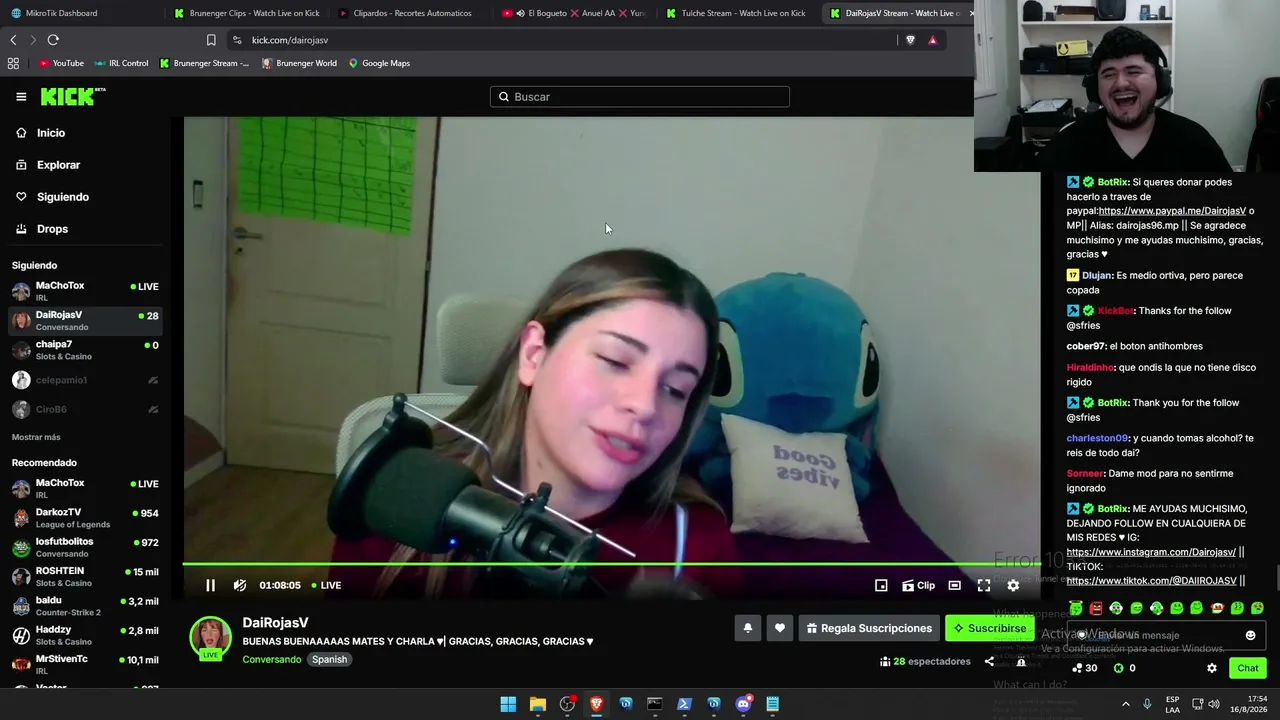Open recommended channel ROSHTEIN
This screenshot has height=720, width=1280.
coord(86,577)
